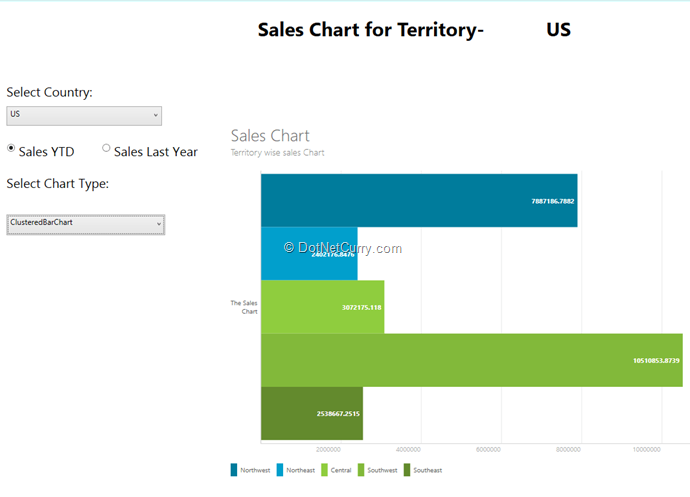Click the Sales Chart for Territory heading
The image size is (690, 497).
tap(370, 30)
